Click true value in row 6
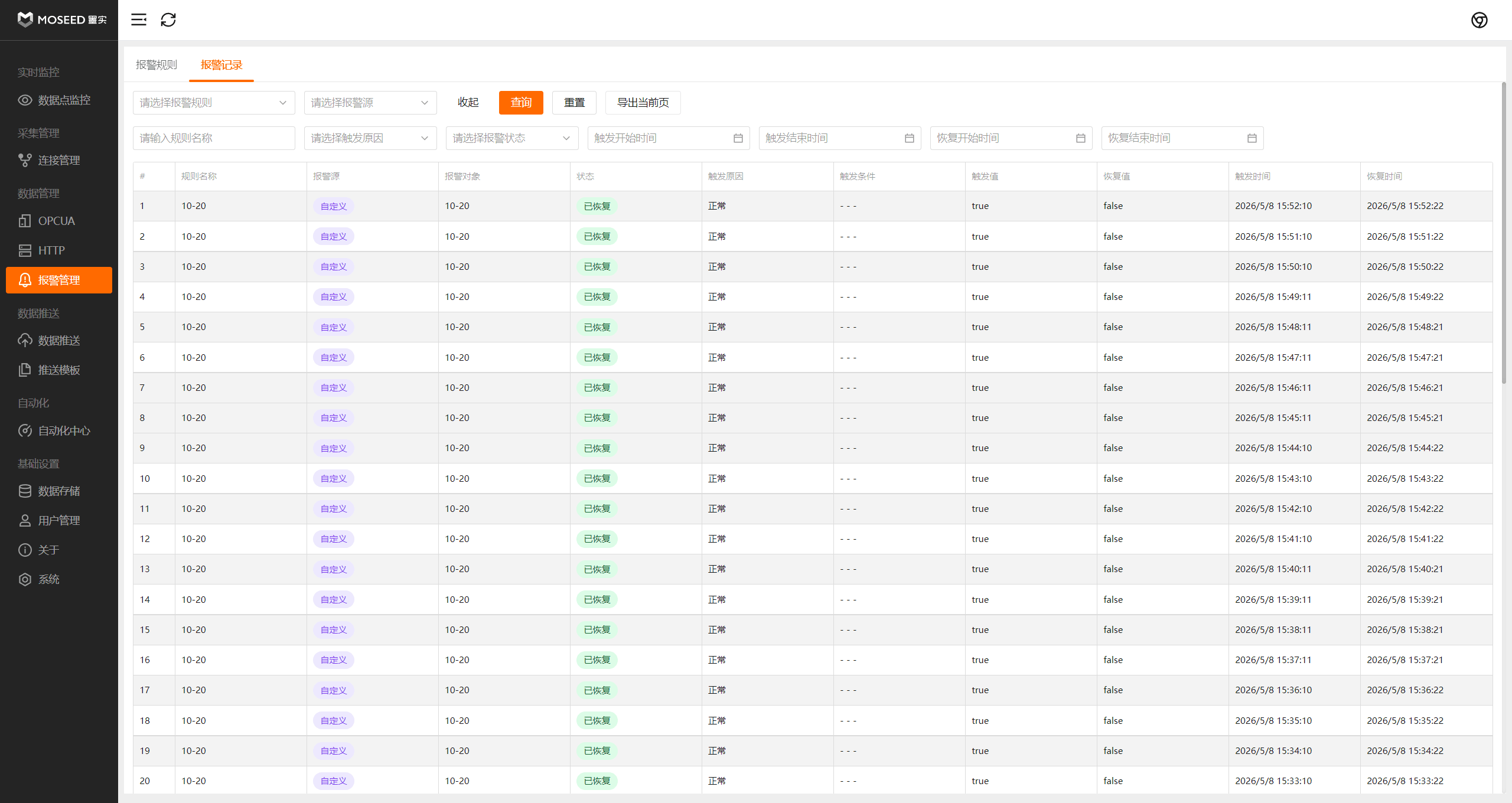This screenshot has width=1512, height=803. (980, 358)
